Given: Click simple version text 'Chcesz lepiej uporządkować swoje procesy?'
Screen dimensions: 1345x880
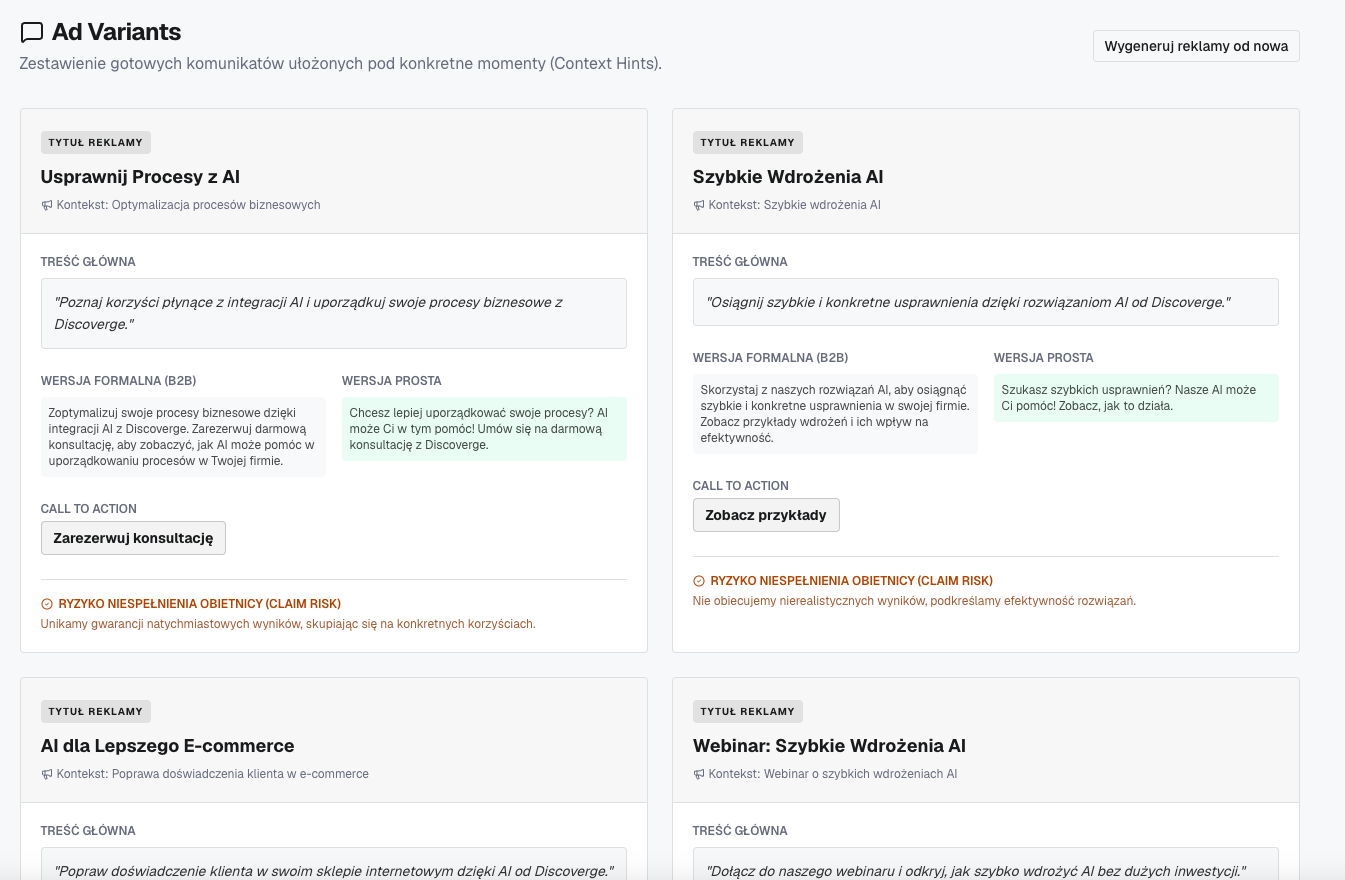Looking at the screenshot, I should [x=484, y=429].
